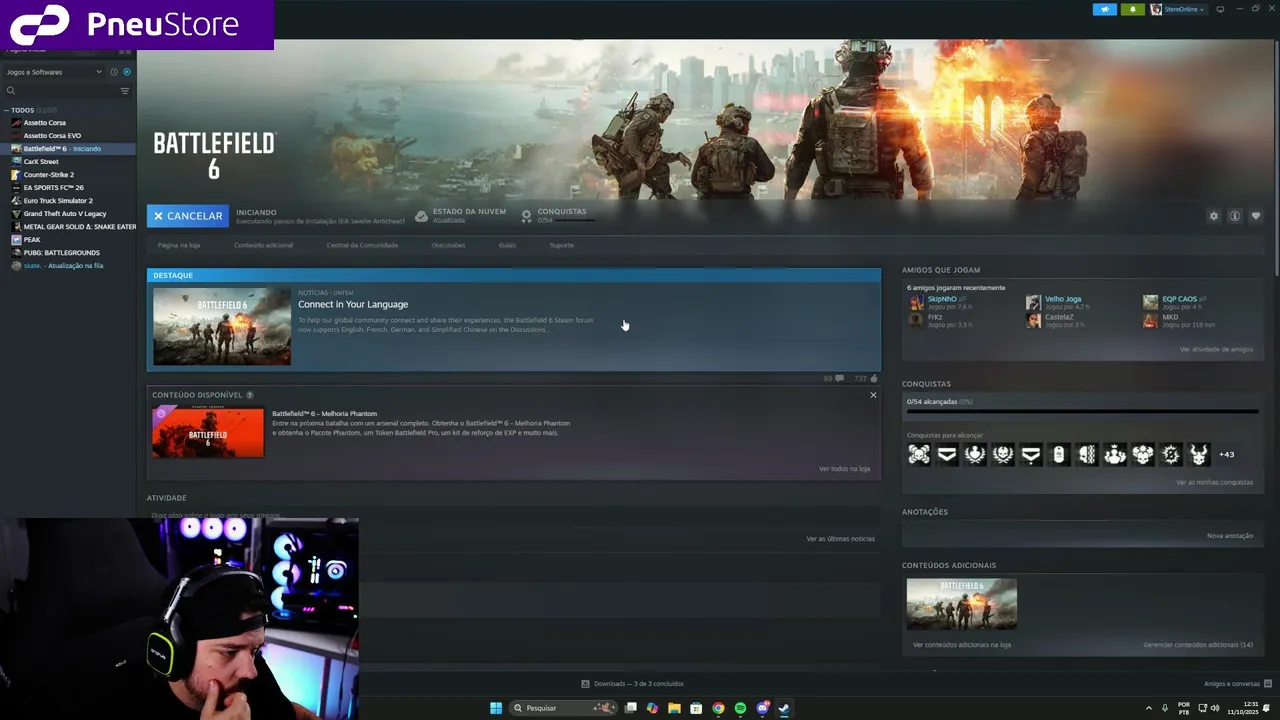The image size is (1280, 720).
Task: Click Ver as últimas notícias link
Action: 841,539
